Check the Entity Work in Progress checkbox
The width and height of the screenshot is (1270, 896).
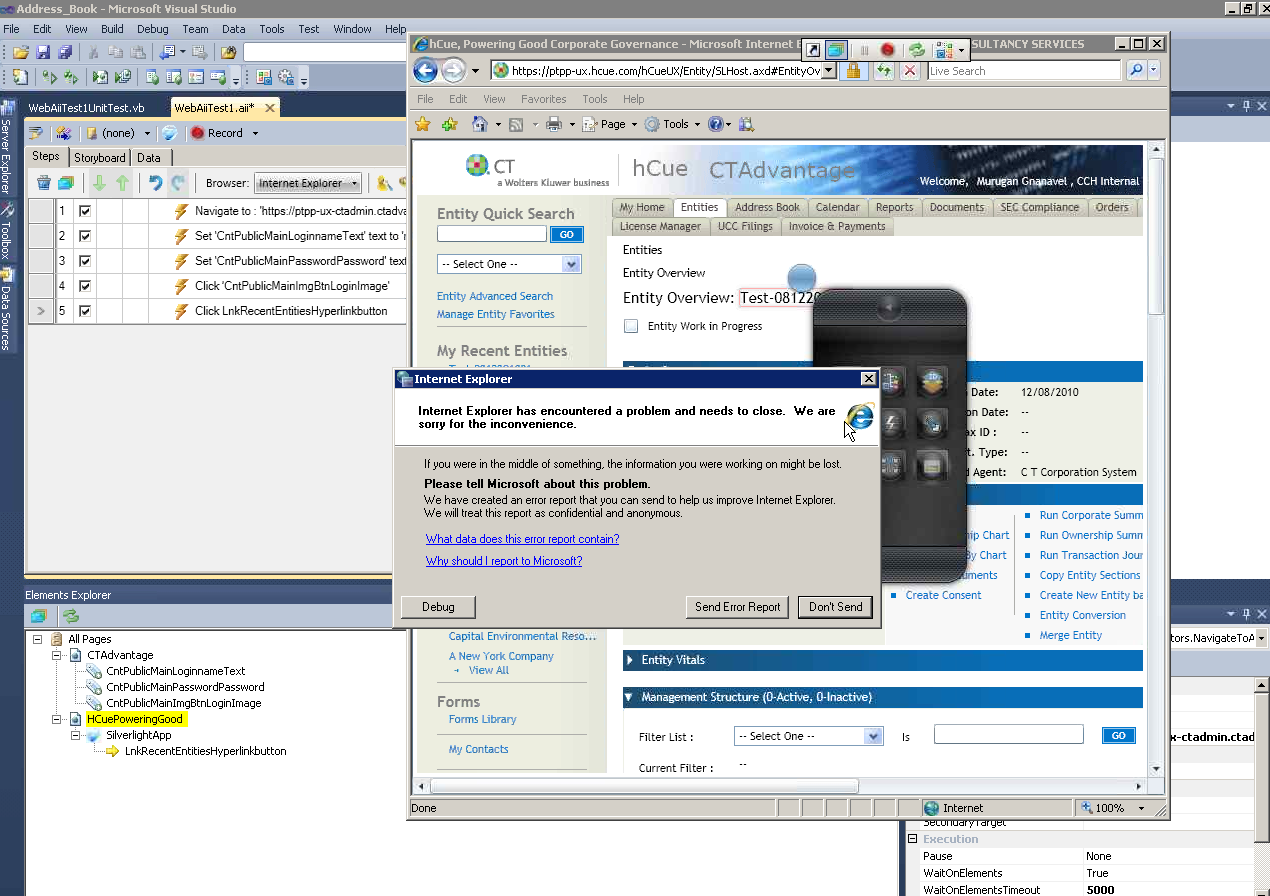click(x=631, y=326)
